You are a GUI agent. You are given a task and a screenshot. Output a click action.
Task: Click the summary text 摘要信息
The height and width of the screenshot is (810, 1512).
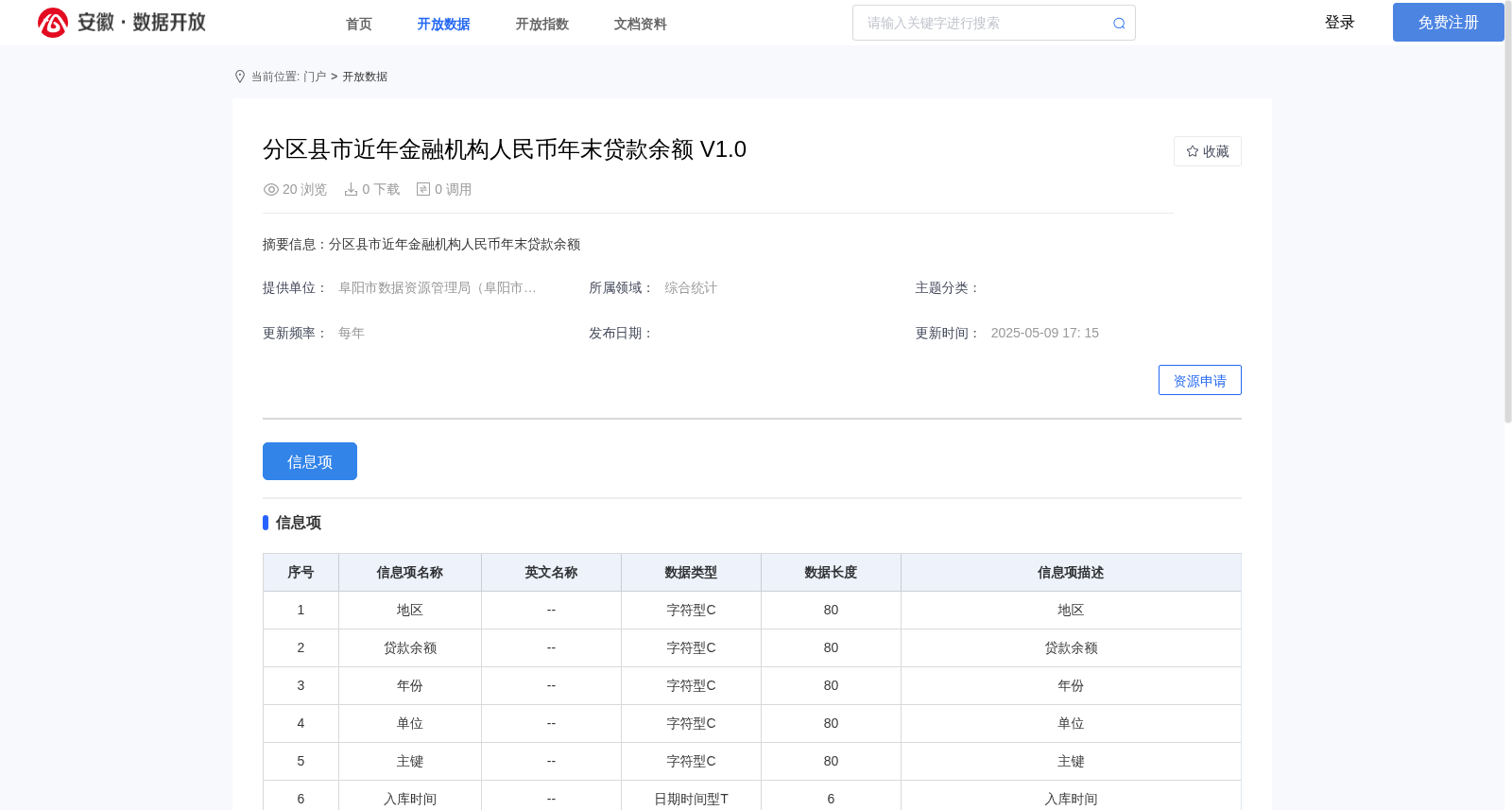[x=421, y=245]
